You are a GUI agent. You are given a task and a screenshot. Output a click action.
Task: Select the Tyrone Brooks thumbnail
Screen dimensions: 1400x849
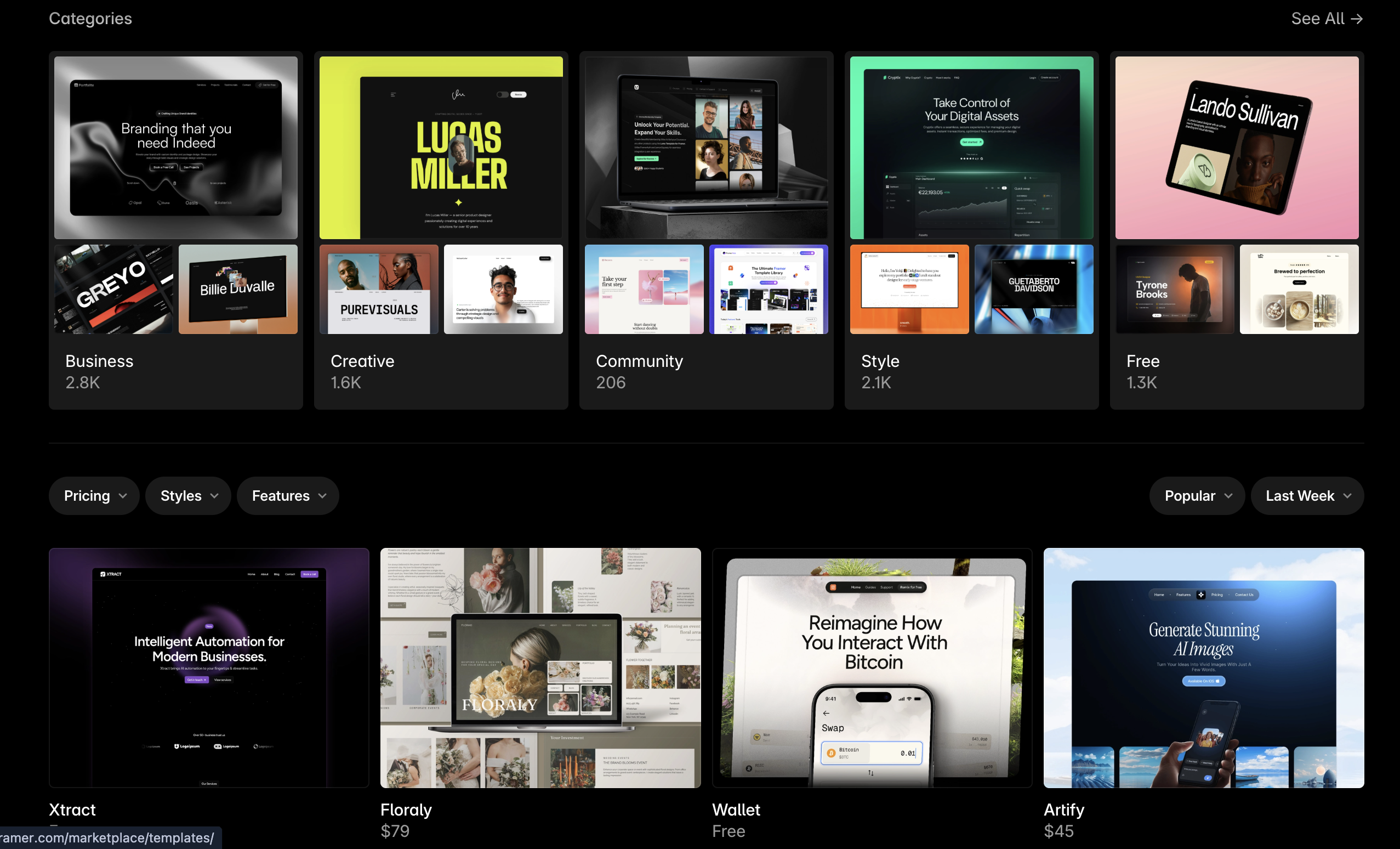1174,290
